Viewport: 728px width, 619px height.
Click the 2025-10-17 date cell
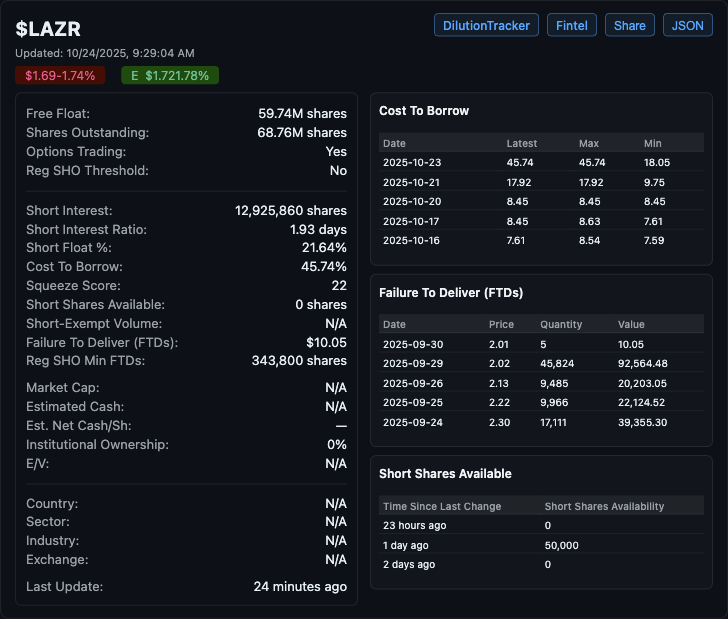[x=411, y=222]
